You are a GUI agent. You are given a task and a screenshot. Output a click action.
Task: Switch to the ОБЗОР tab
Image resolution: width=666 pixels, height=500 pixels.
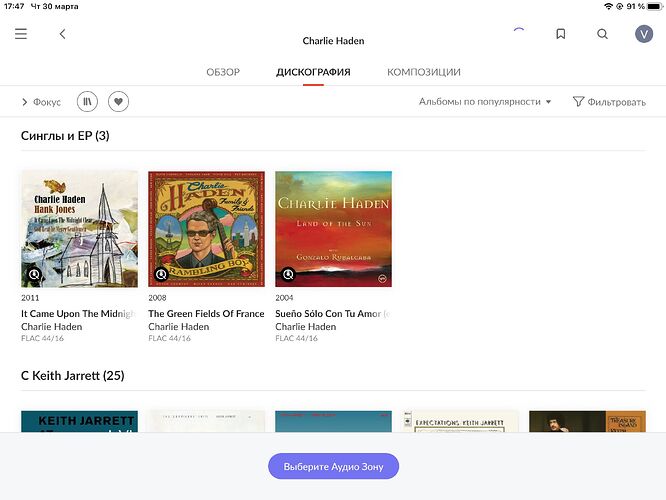pyautogui.click(x=223, y=72)
